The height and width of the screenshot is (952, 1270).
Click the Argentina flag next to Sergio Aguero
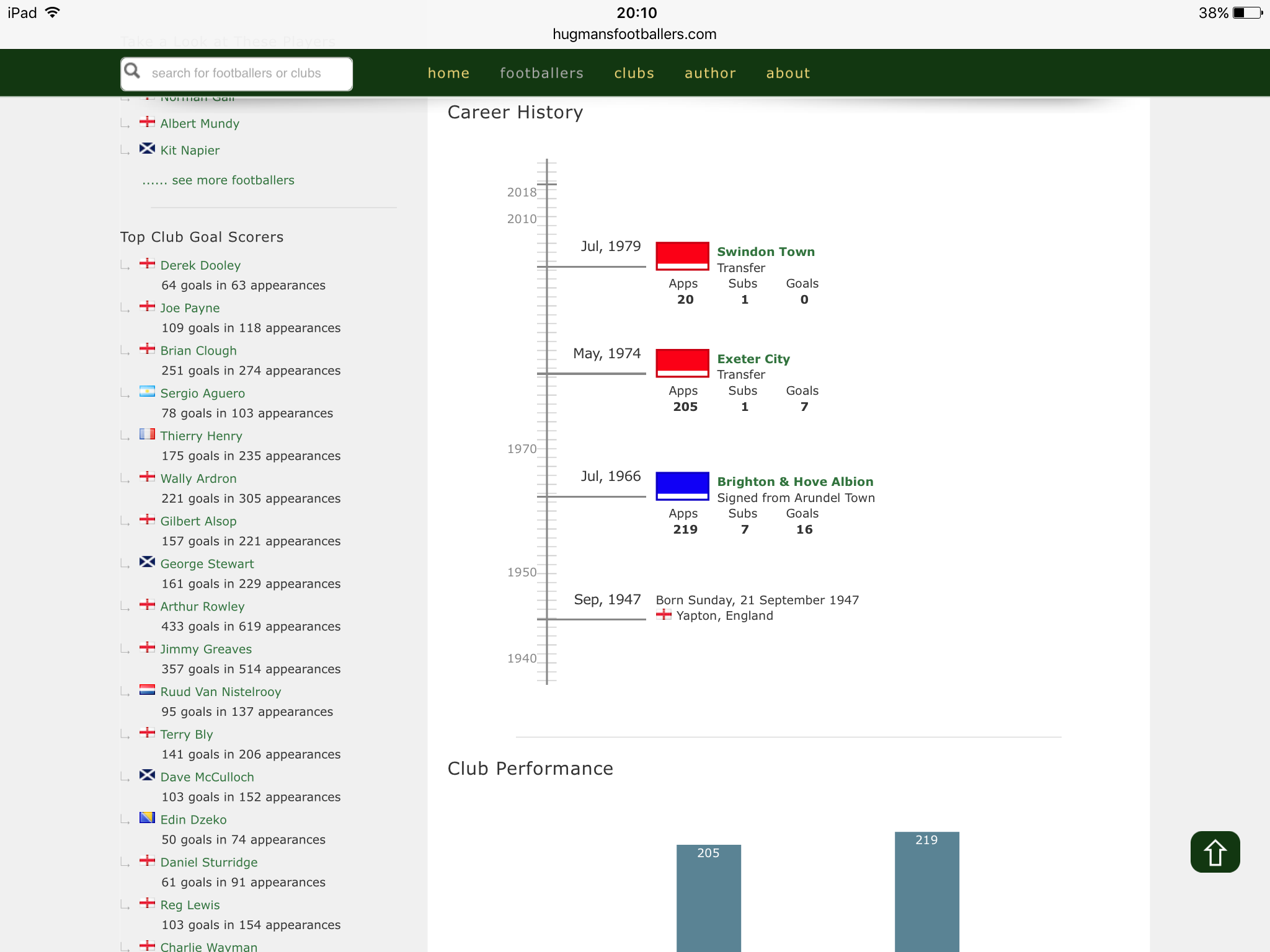[x=147, y=391]
